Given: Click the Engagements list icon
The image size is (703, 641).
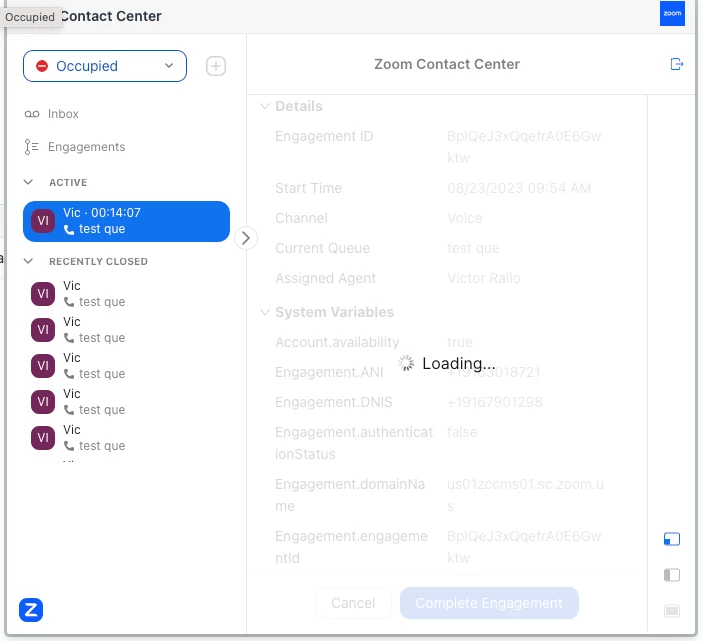Looking at the screenshot, I should 31,147.
